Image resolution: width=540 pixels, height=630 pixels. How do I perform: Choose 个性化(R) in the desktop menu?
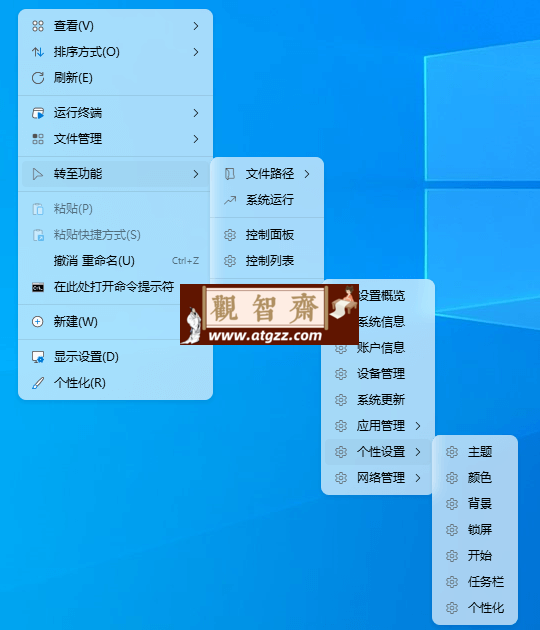[115, 383]
